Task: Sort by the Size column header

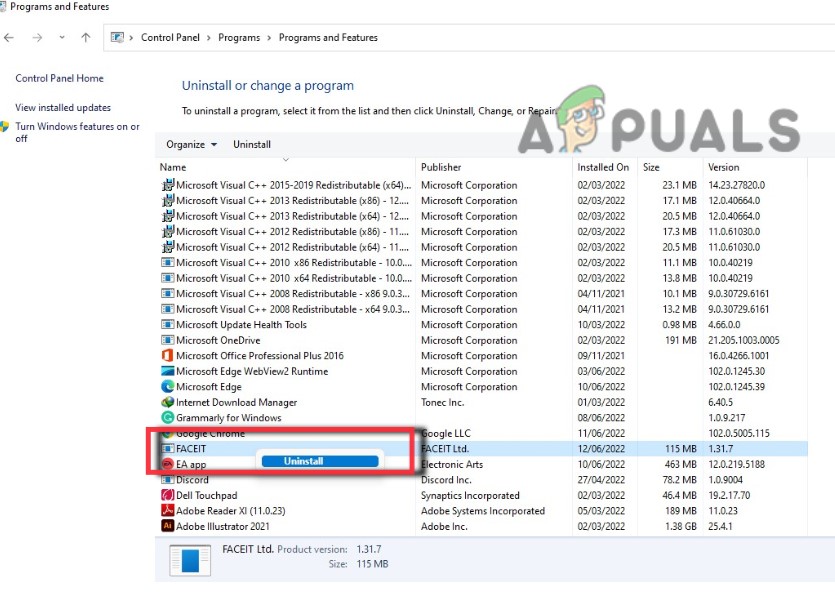Action: pos(651,167)
